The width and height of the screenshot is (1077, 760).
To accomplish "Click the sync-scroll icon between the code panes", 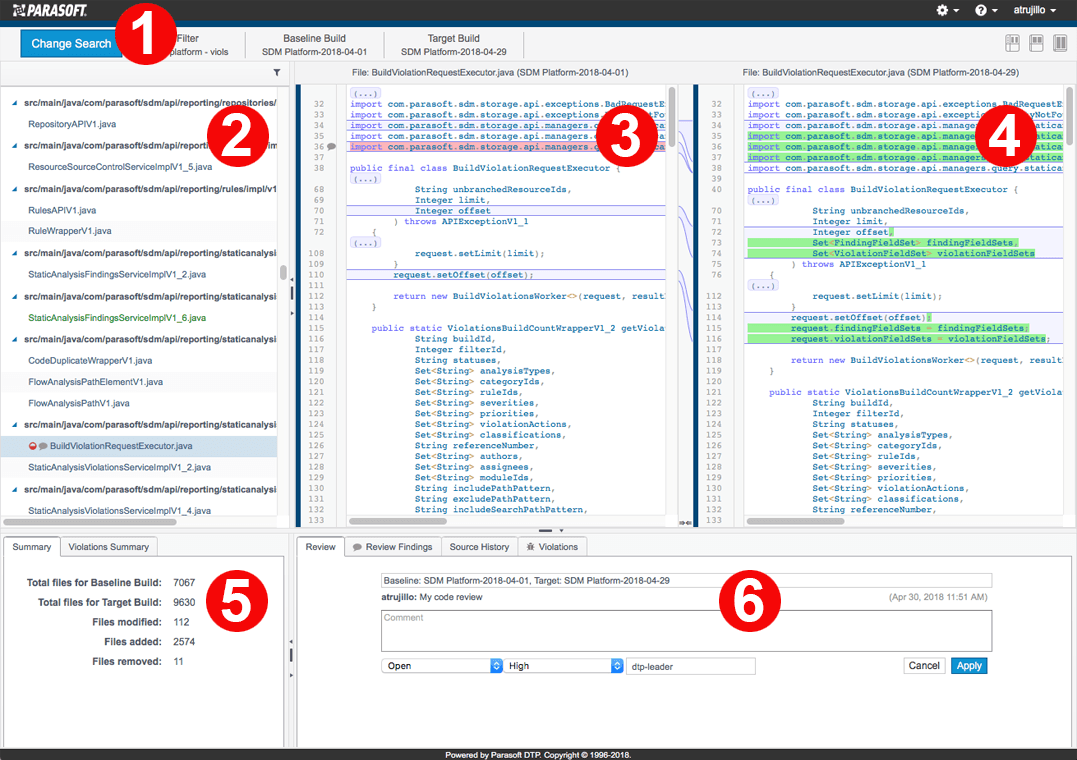I will 685,523.
